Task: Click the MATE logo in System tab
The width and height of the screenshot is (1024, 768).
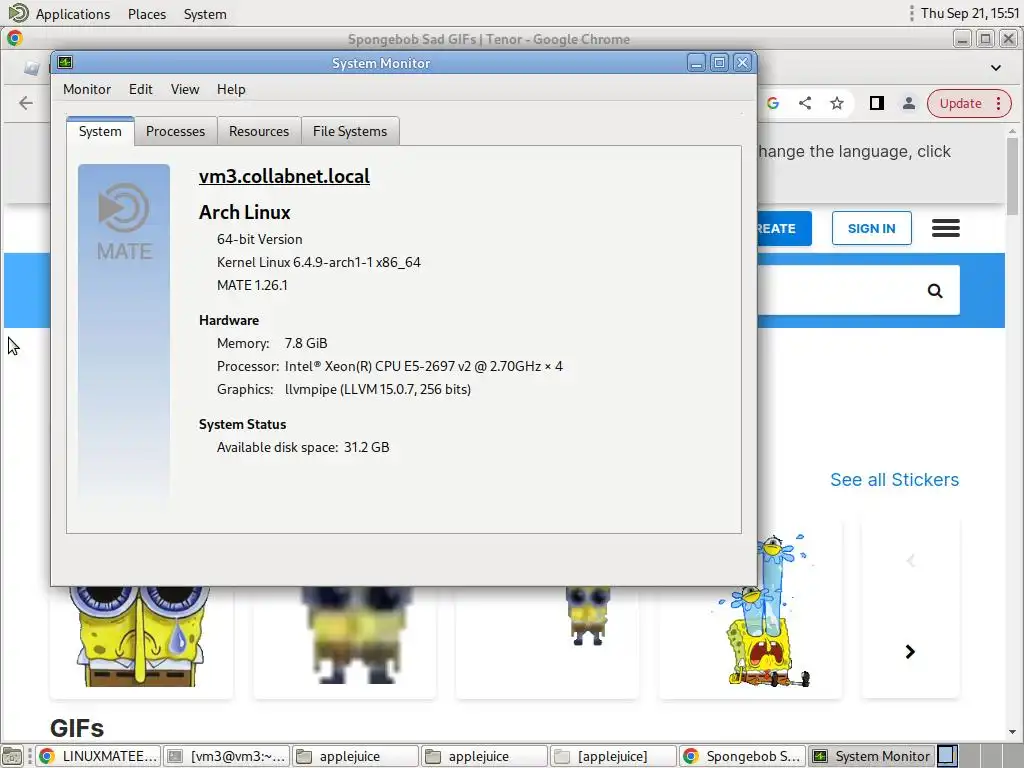Action: point(124,222)
